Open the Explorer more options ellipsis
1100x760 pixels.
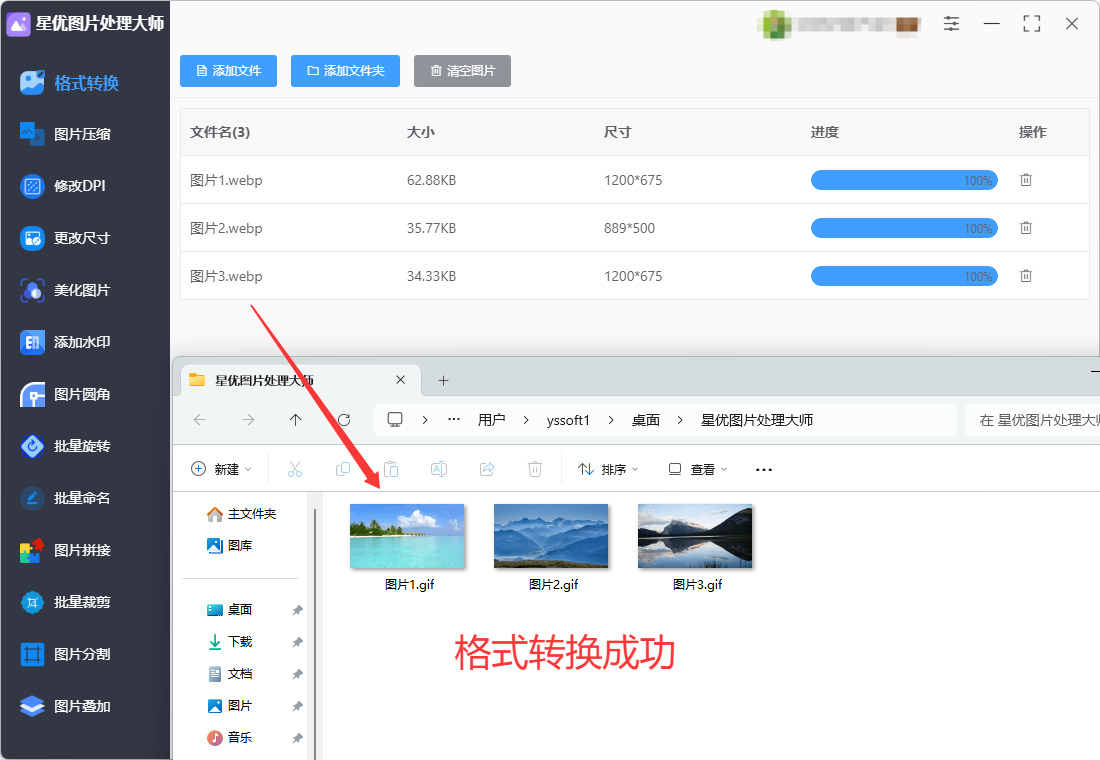[x=764, y=469]
